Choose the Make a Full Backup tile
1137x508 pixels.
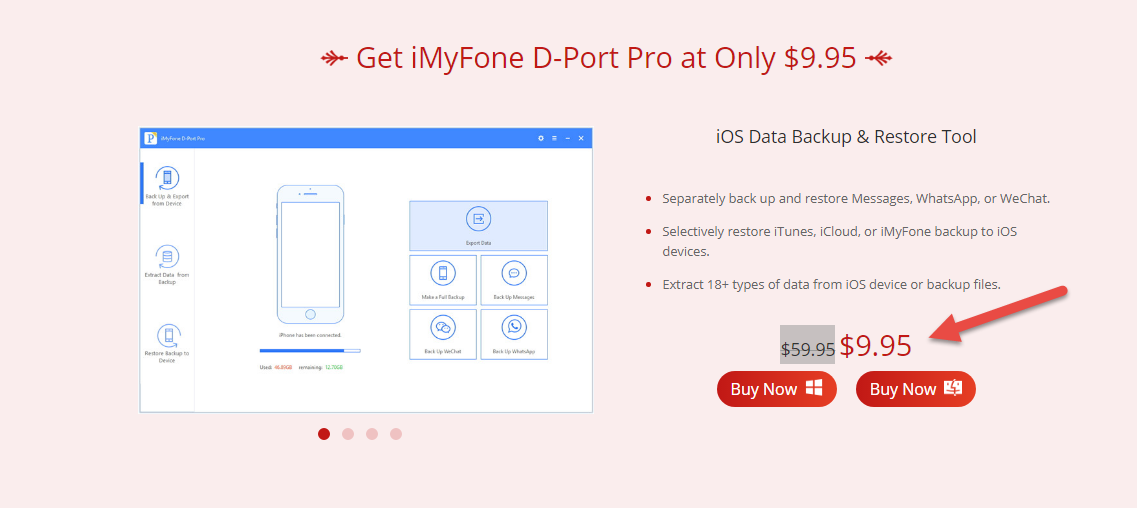[443, 273]
